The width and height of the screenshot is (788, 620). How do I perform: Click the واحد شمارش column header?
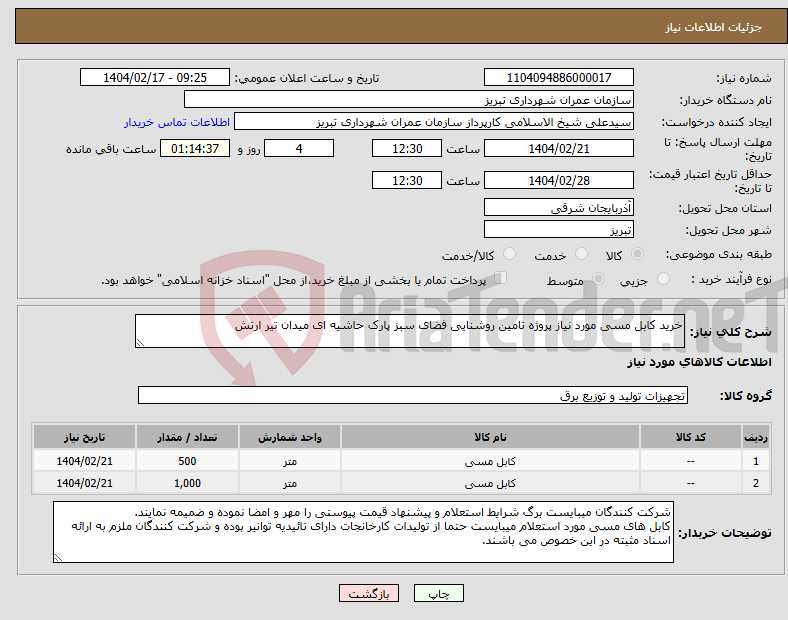(290, 437)
